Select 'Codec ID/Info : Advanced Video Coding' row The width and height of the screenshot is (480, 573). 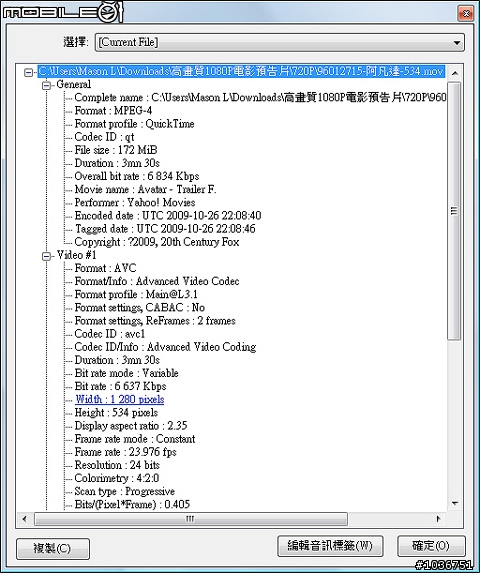coord(165,347)
